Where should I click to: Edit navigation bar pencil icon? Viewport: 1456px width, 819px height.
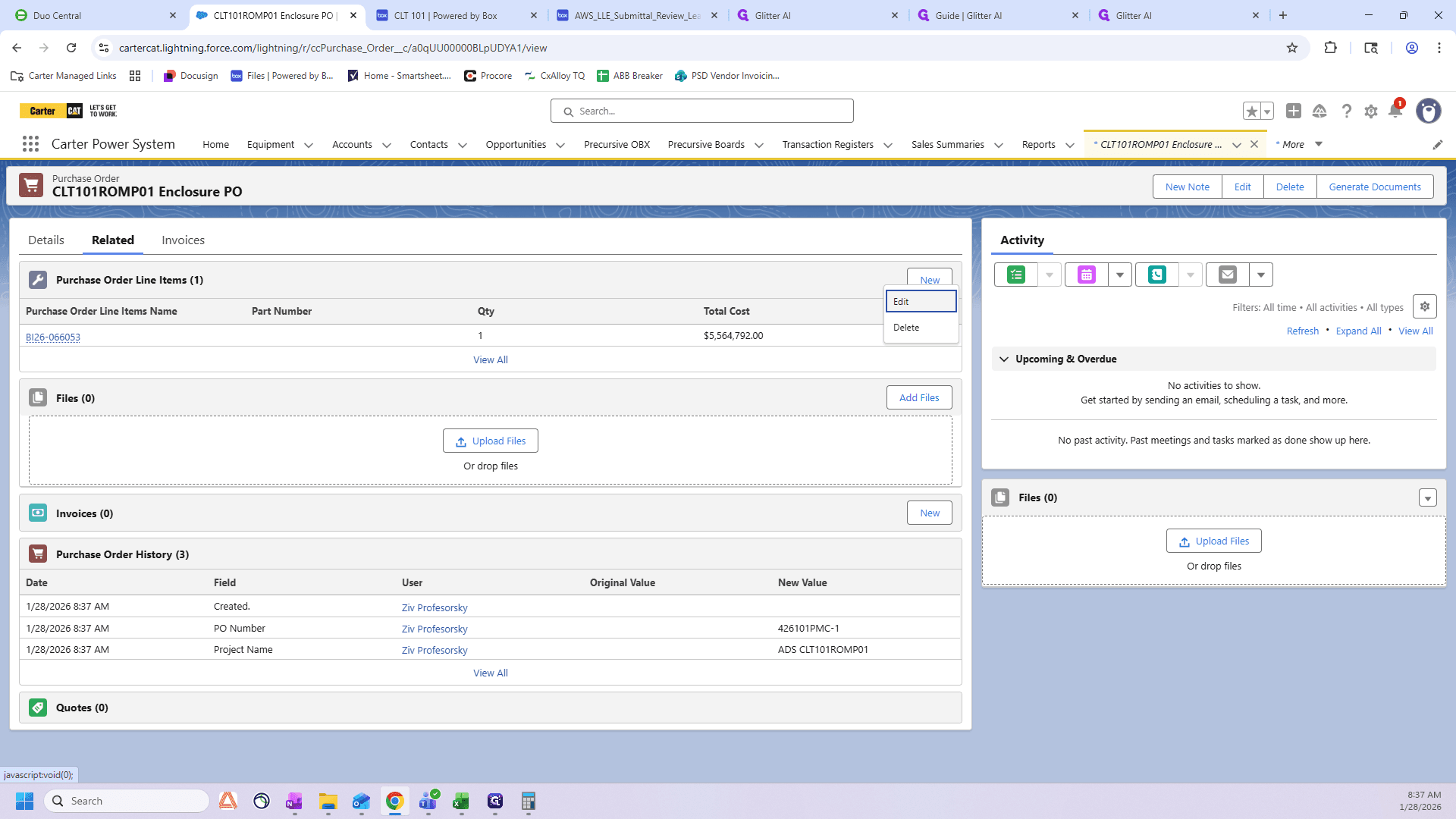point(1437,144)
